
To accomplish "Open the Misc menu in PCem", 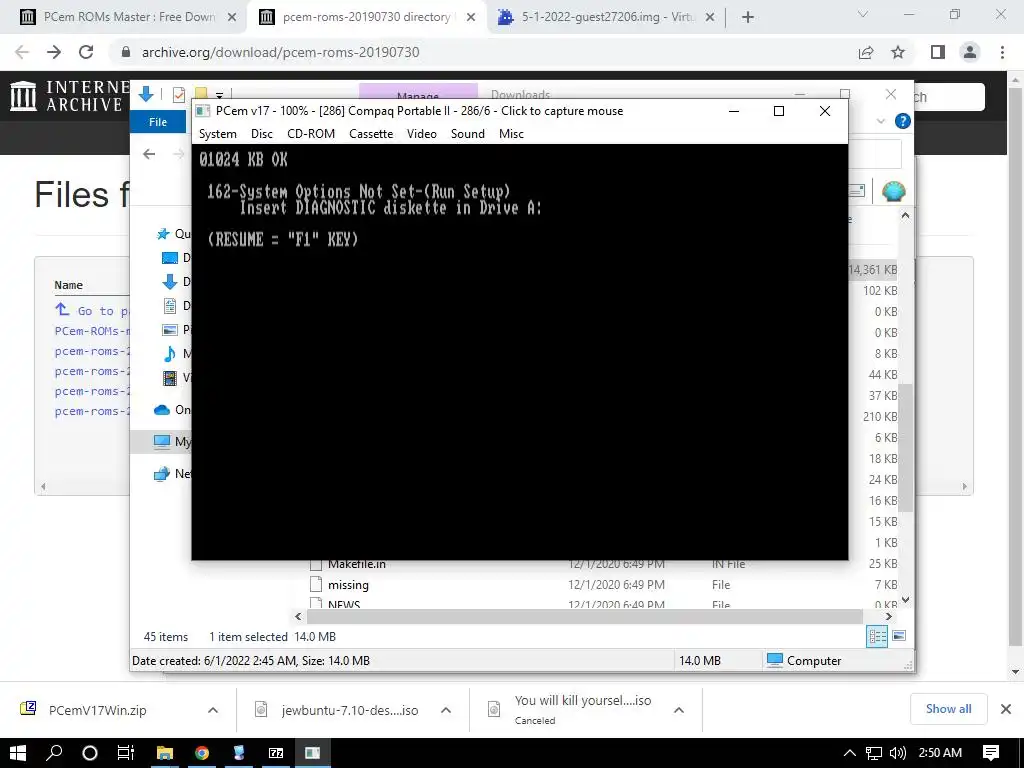I will pyautogui.click(x=511, y=134).
